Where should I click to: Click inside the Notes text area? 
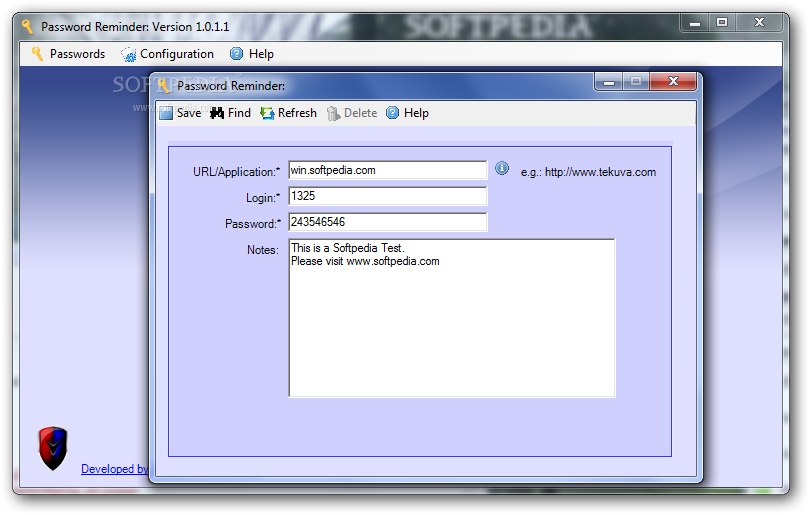click(x=451, y=318)
